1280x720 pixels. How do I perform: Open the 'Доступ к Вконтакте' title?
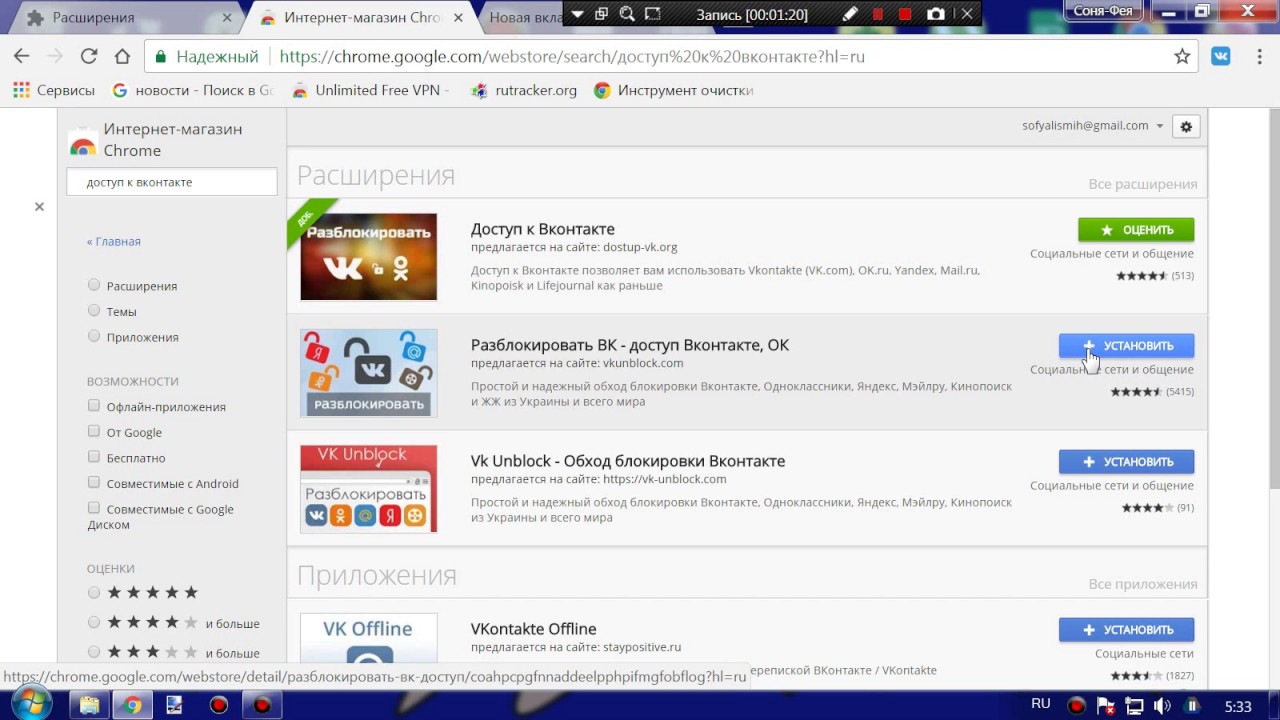tap(543, 229)
